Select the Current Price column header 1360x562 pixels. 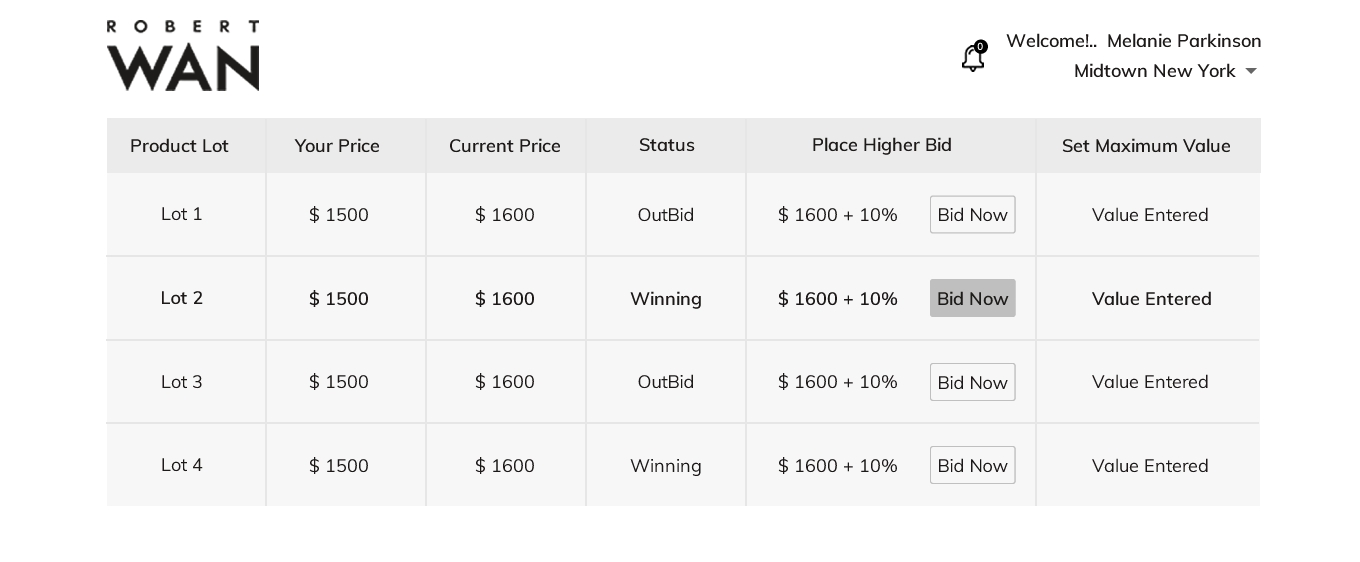point(505,146)
